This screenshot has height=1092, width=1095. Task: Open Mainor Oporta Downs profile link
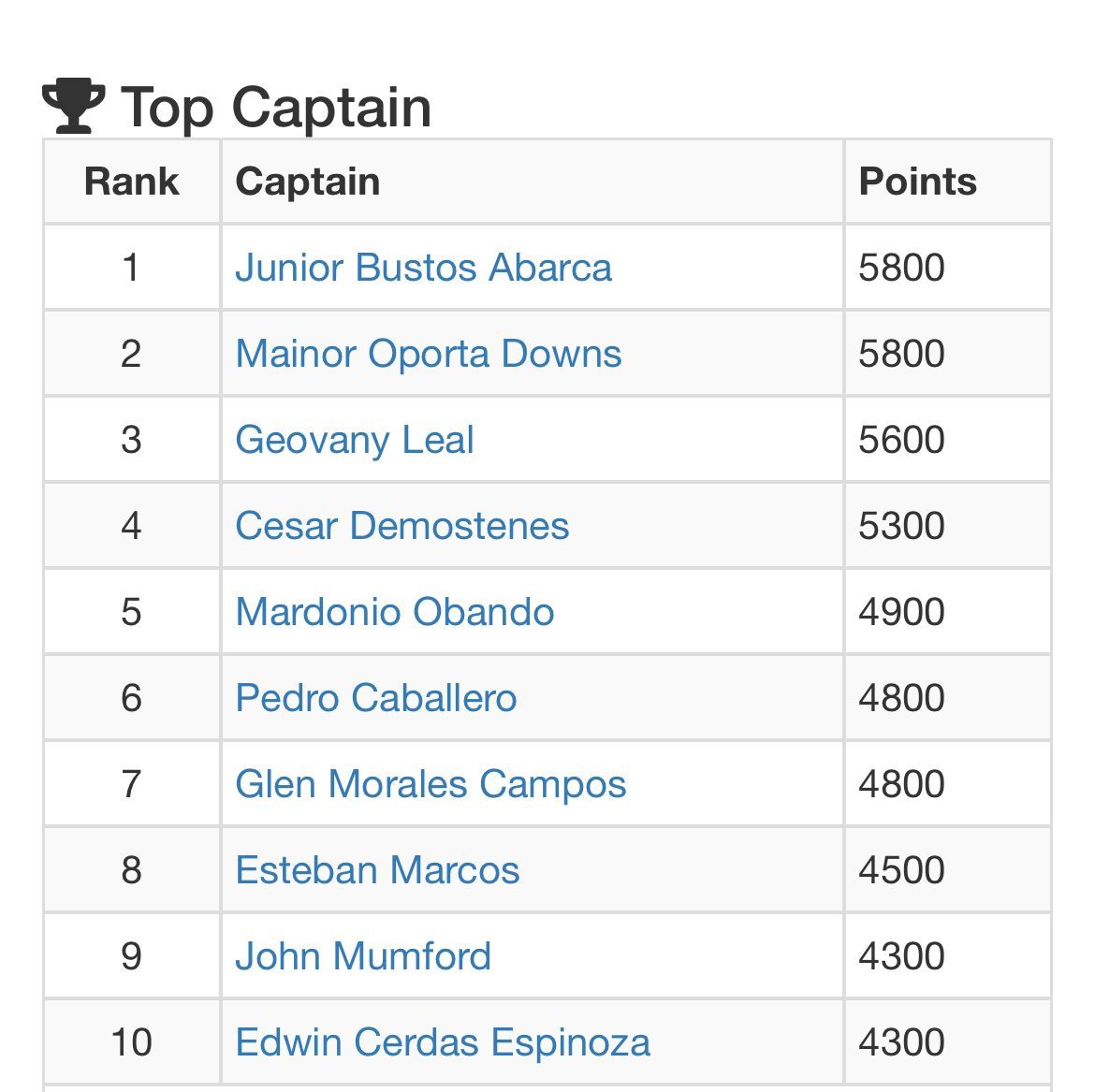pos(428,354)
